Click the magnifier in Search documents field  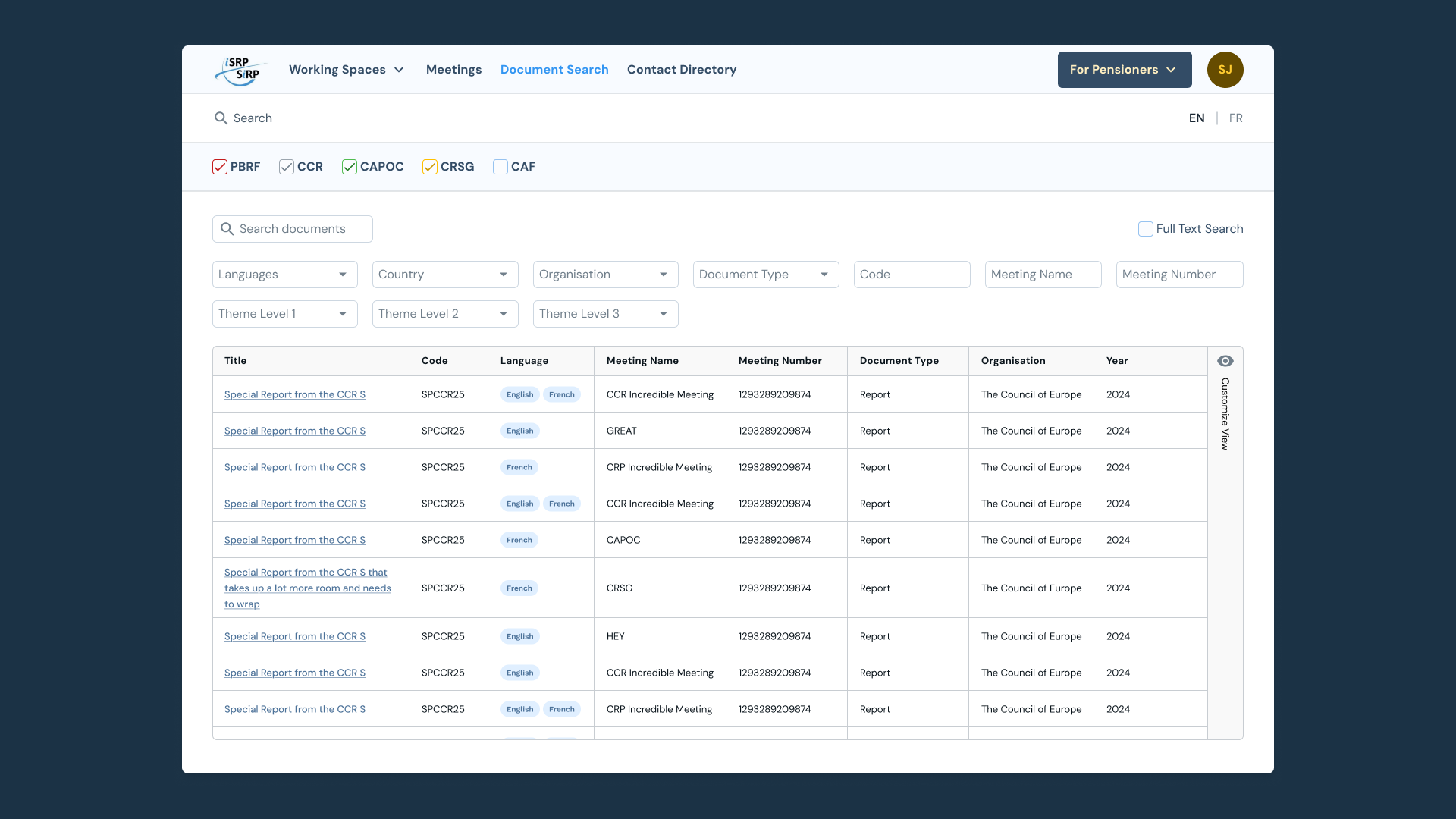(x=227, y=229)
